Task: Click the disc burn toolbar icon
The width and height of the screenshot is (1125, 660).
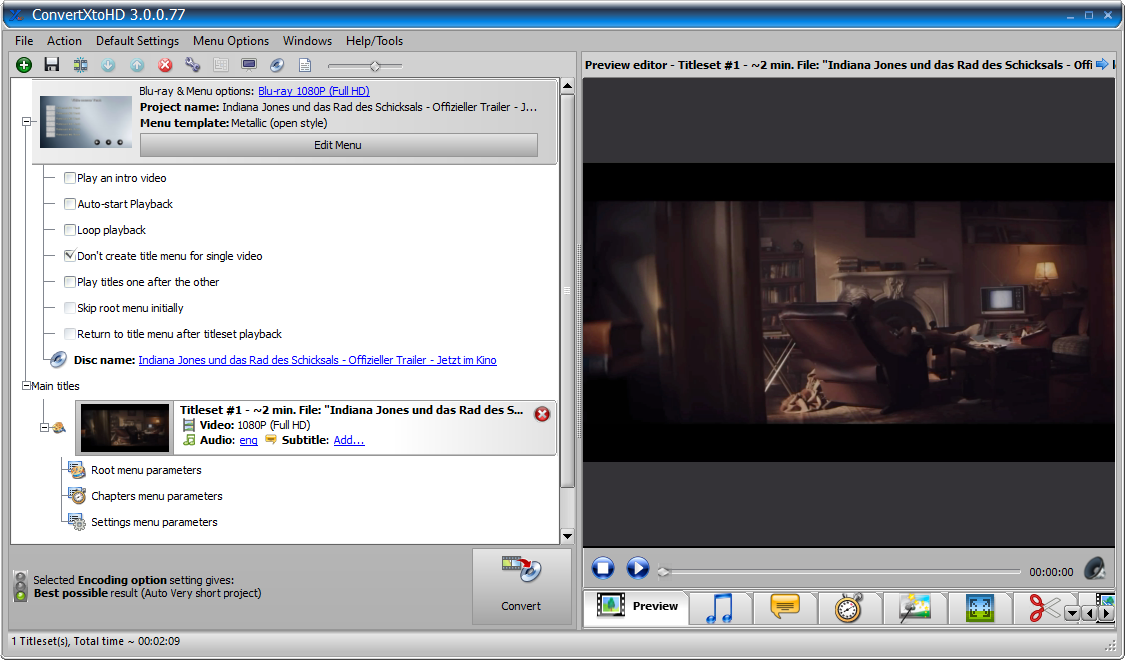Action: coord(277,65)
